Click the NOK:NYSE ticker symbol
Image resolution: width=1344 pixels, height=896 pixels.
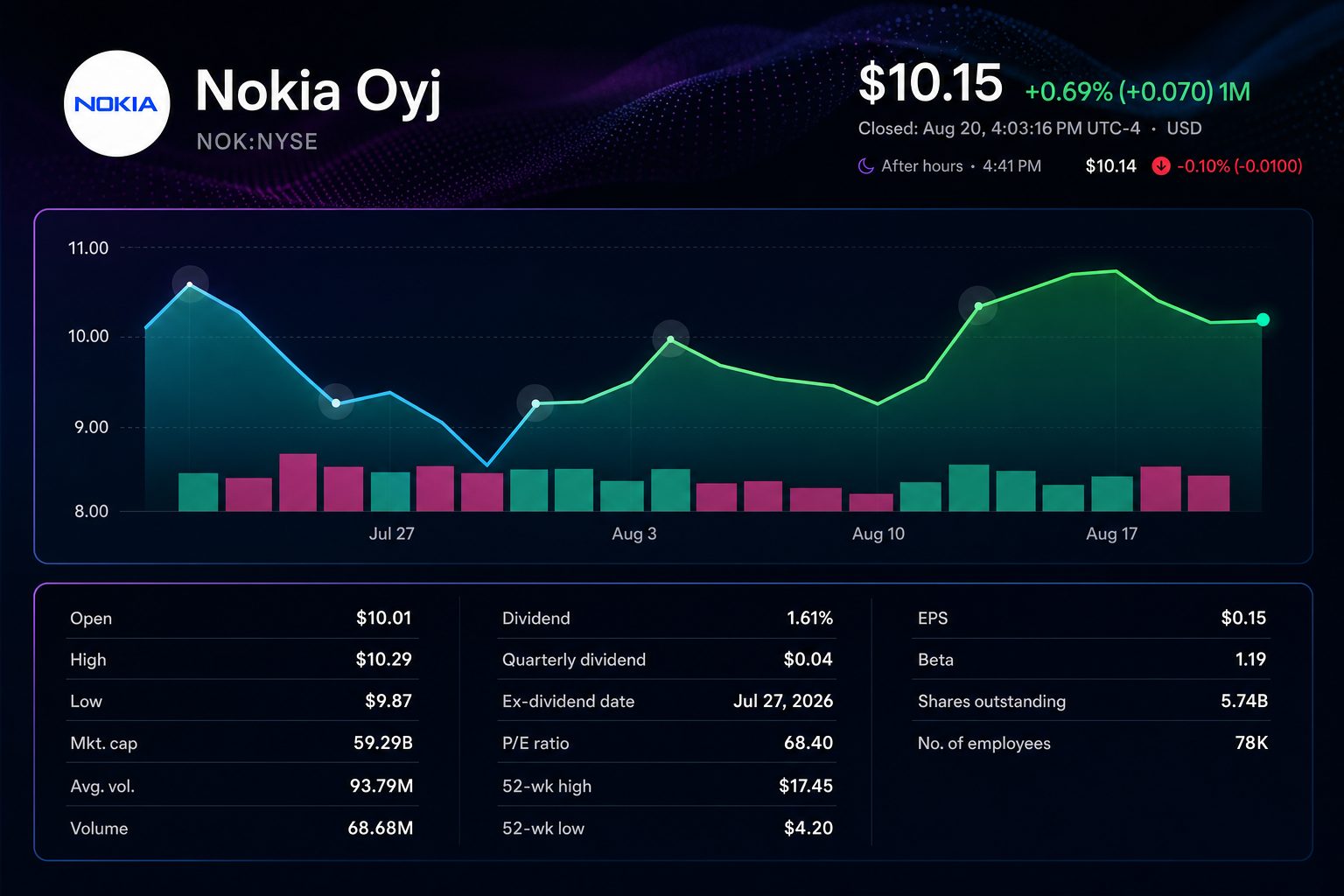tap(257, 142)
